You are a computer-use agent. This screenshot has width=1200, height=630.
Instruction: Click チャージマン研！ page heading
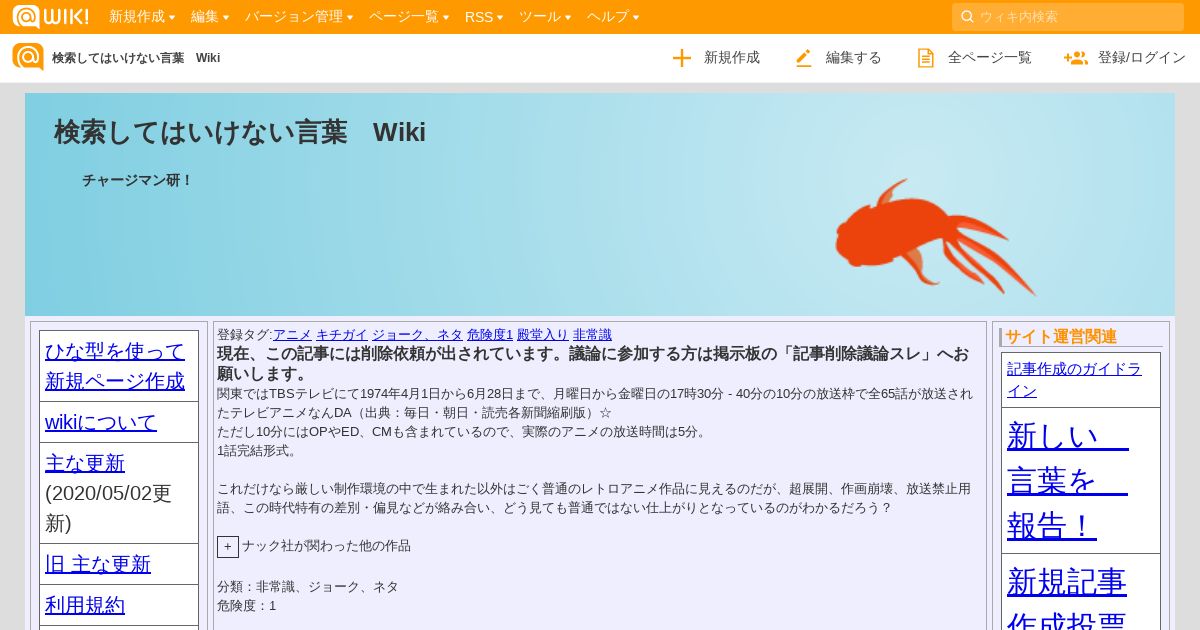[x=137, y=180]
